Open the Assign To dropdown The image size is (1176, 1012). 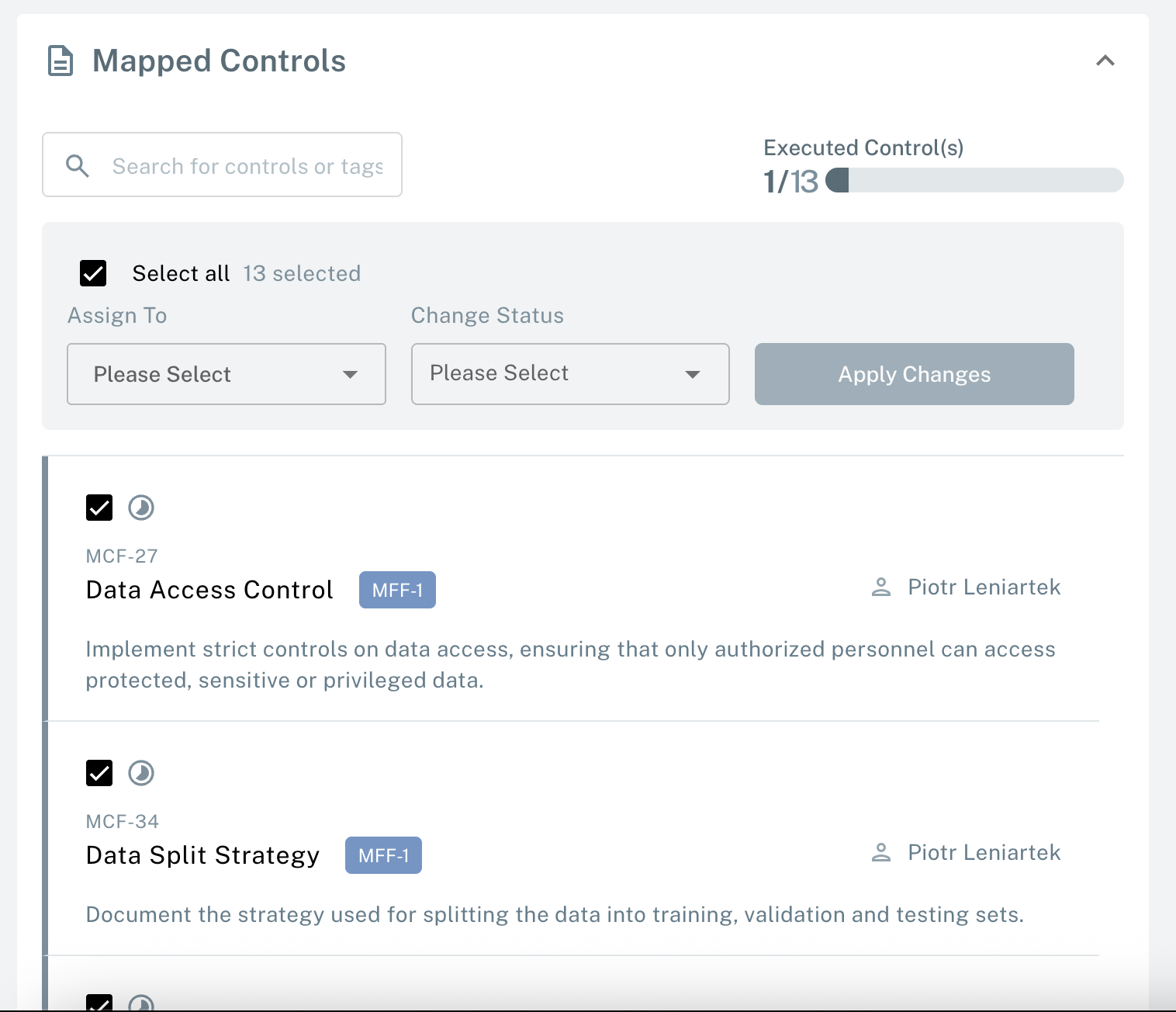coord(226,374)
